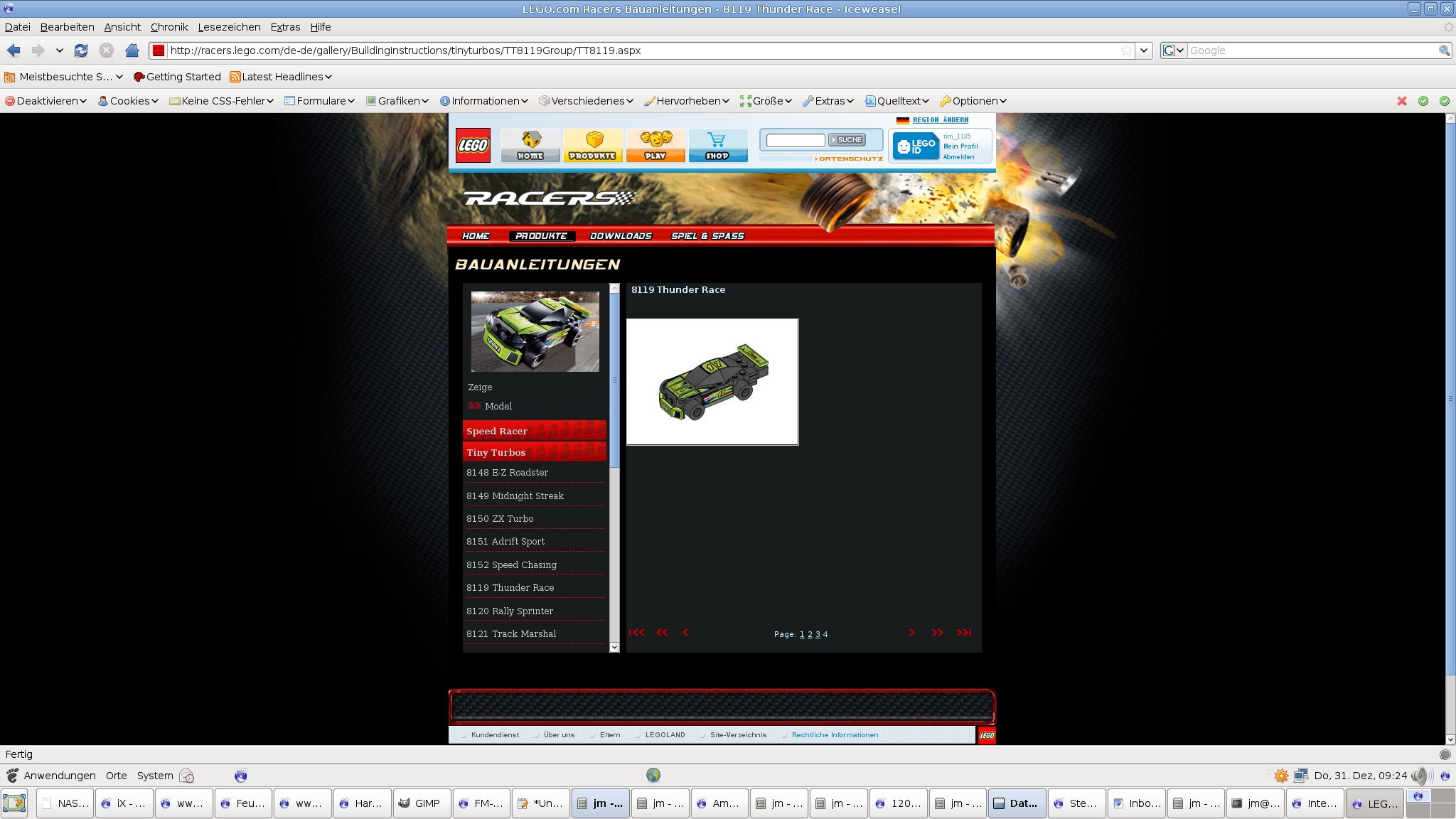Open the LEGO PLAY navigation icon
This screenshot has width=1456, height=819.
click(655, 146)
